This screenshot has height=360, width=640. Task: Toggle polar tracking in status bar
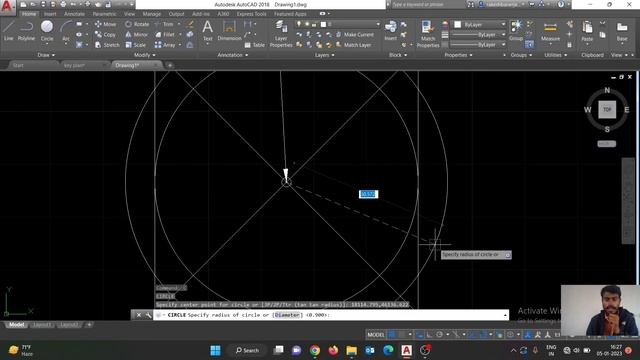pos(439,335)
